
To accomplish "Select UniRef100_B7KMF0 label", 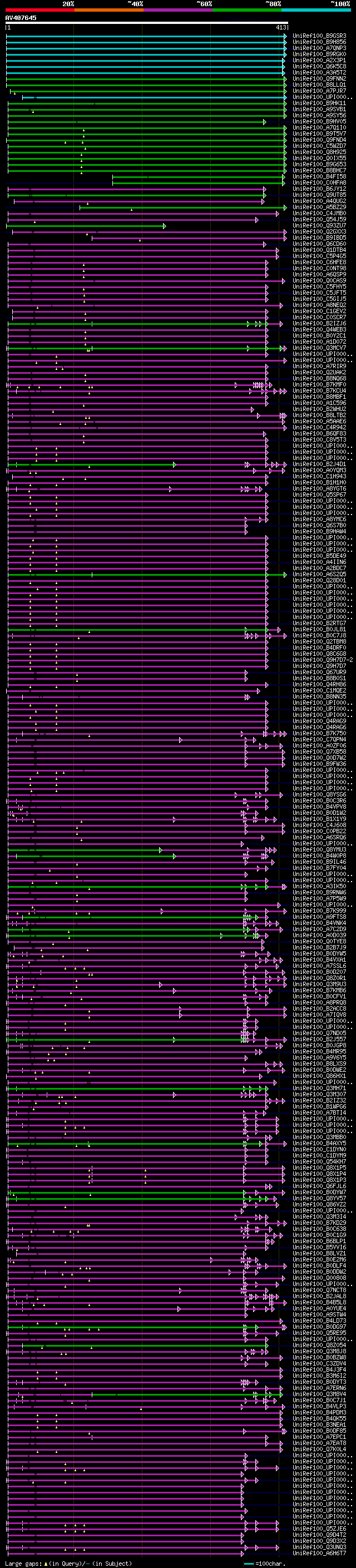I will (x=319, y=385).
